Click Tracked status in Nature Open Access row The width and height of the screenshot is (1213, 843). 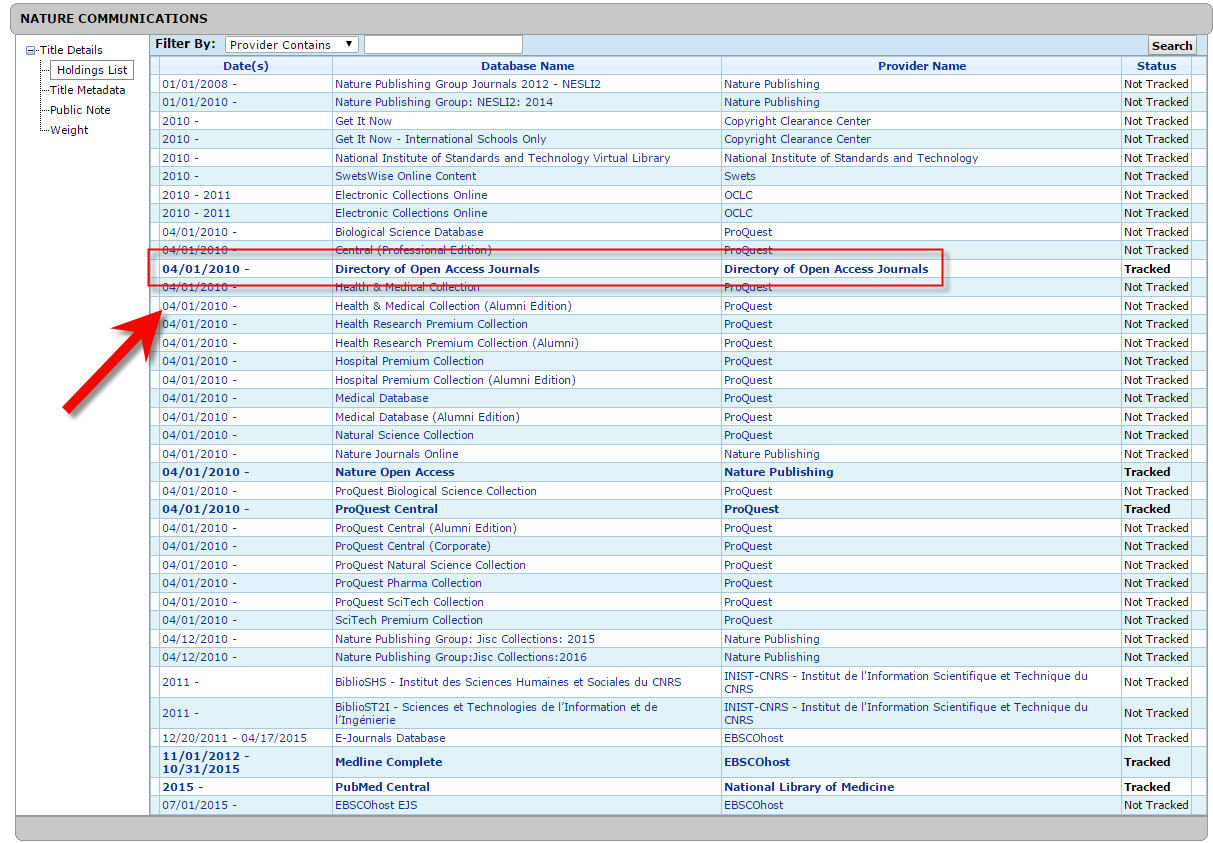(1147, 472)
